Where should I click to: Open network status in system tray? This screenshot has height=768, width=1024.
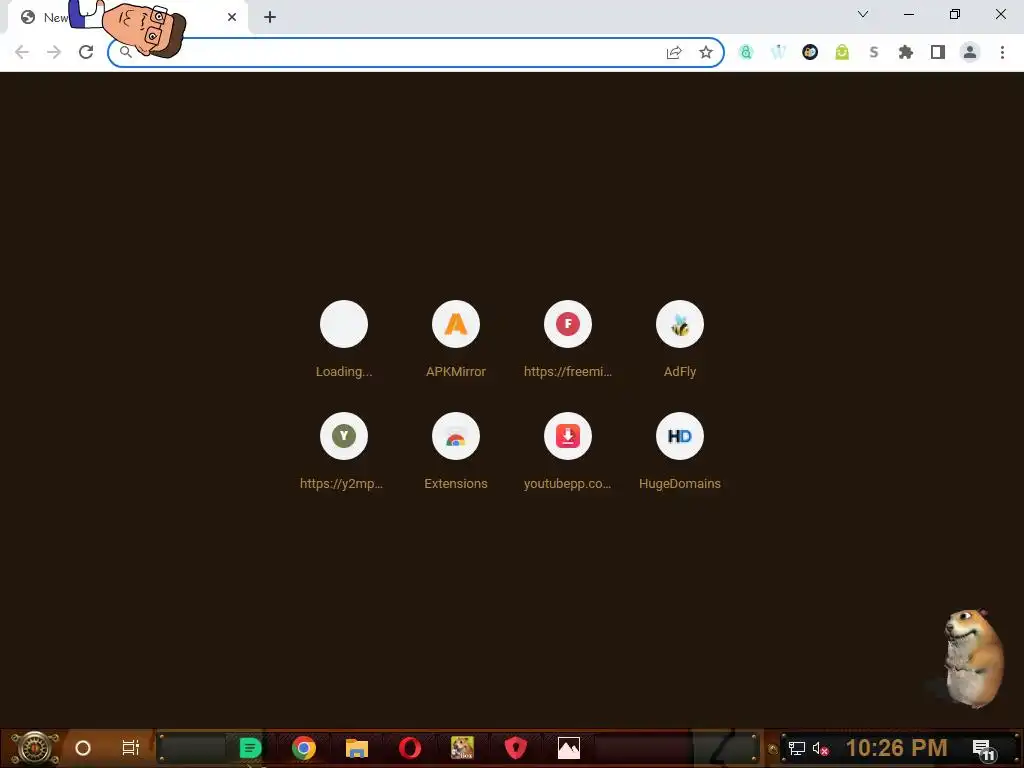797,748
